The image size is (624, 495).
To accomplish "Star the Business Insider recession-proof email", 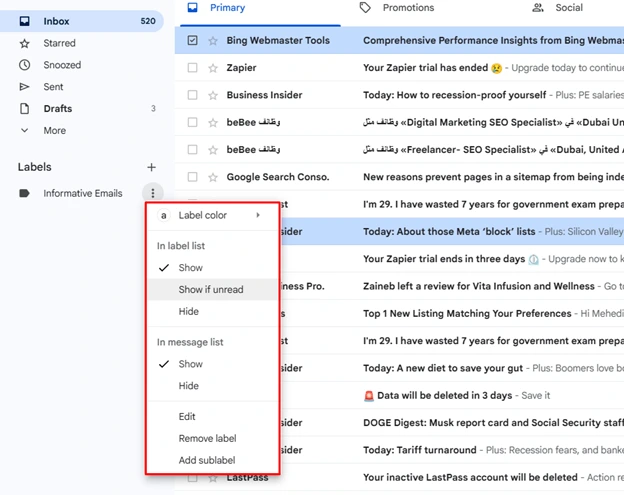I will pos(213,95).
